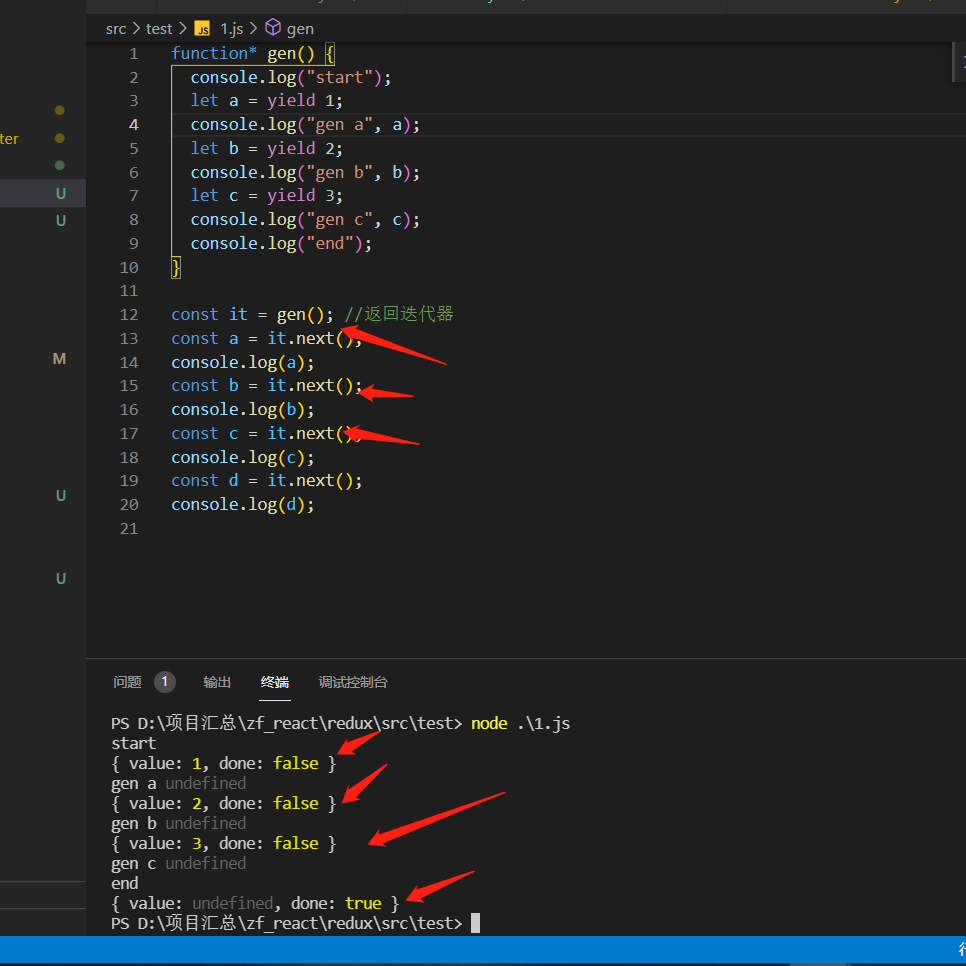Switch to the 输出 panel tab

(217, 682)
